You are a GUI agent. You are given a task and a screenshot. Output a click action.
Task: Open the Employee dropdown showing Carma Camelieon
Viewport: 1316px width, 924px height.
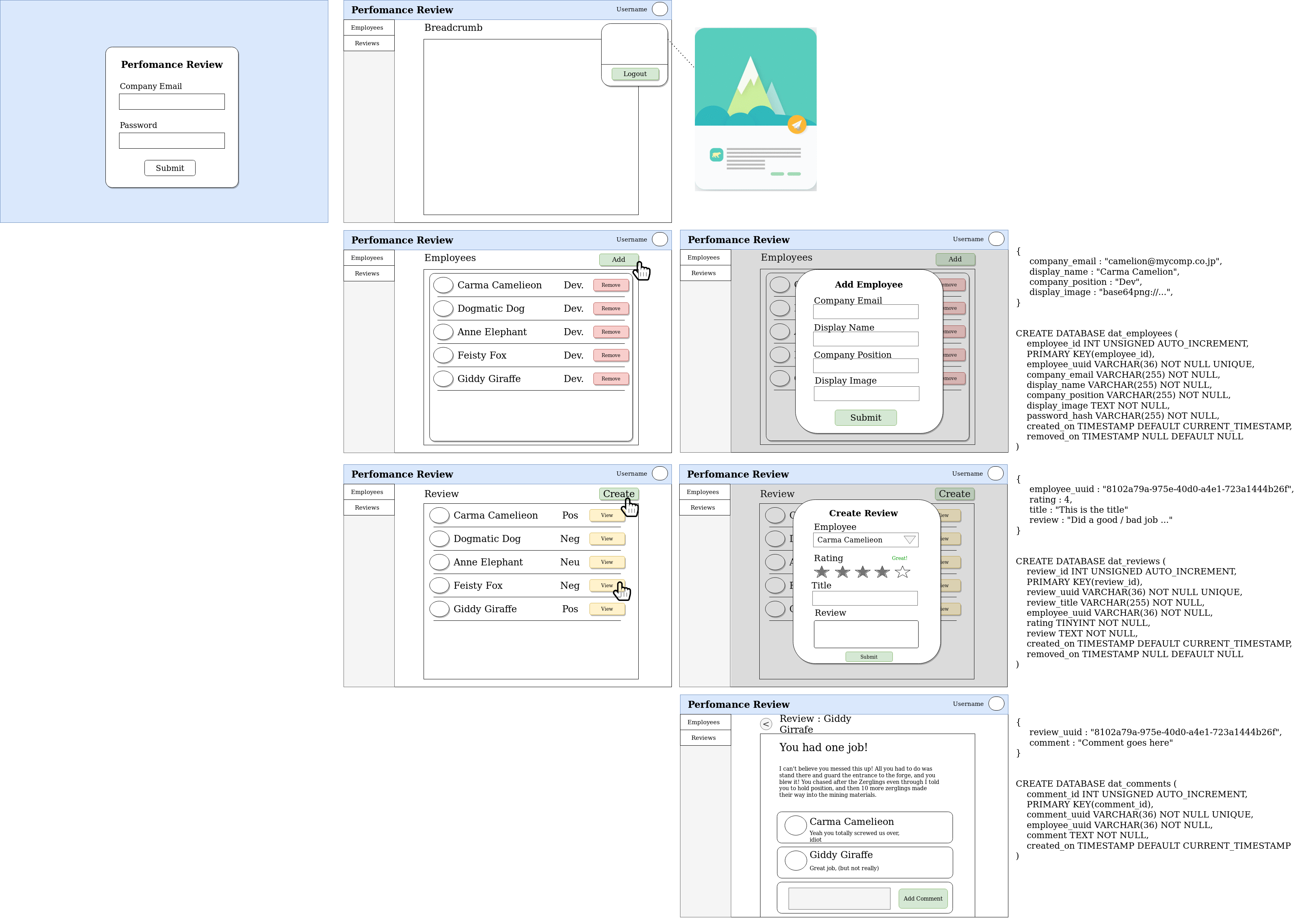click(865, 540)
